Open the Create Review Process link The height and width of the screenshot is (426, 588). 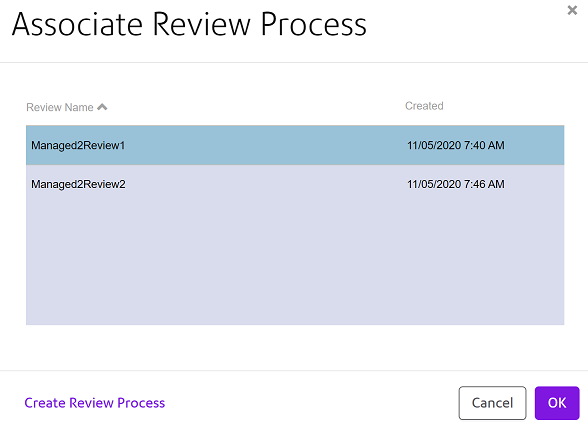(x=94, y=403)
